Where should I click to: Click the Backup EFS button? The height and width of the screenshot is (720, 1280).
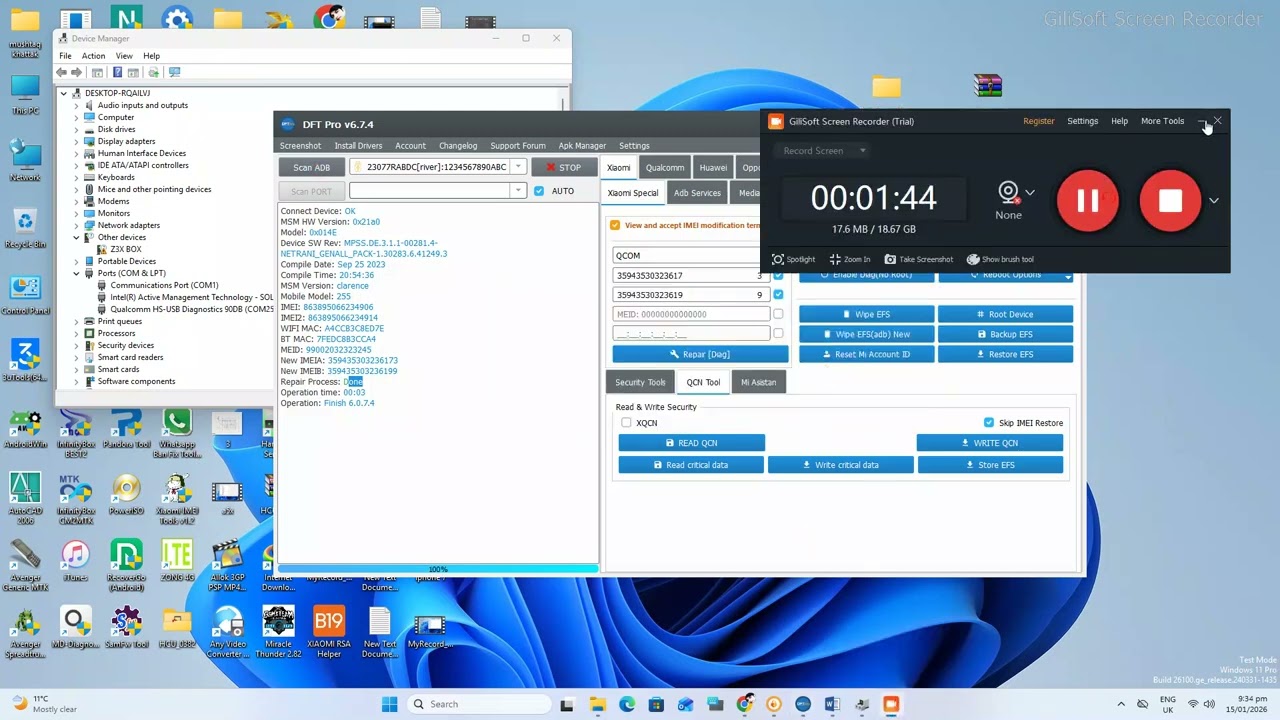coord(1005,334)
